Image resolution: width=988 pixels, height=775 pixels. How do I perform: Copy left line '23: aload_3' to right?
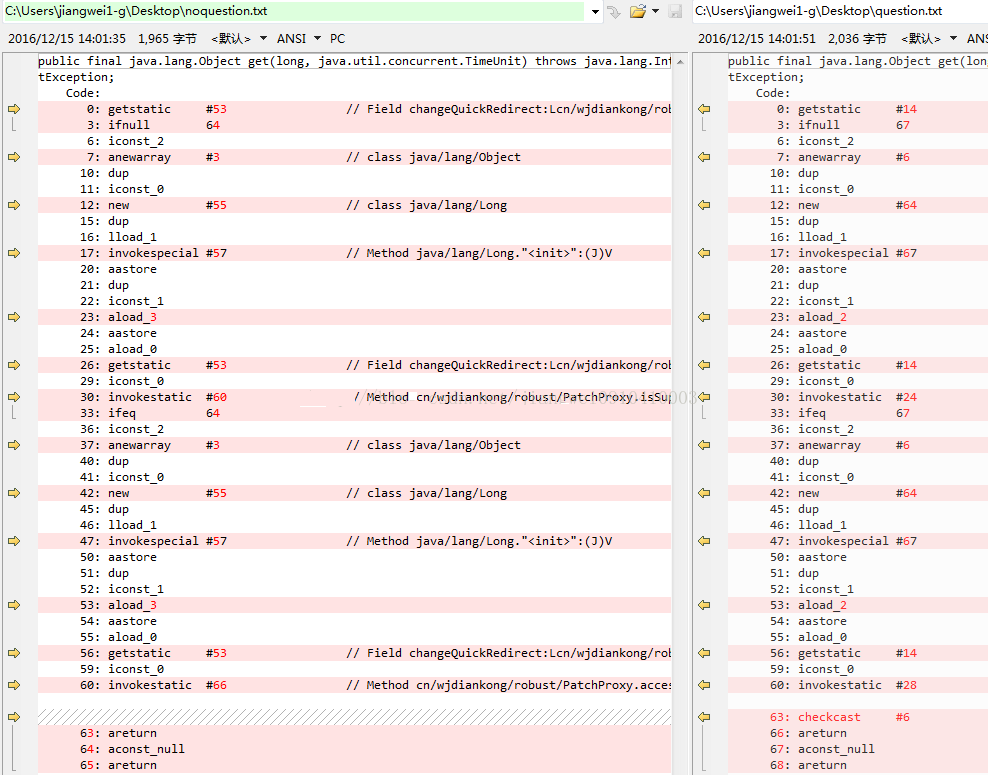(14, 317)
